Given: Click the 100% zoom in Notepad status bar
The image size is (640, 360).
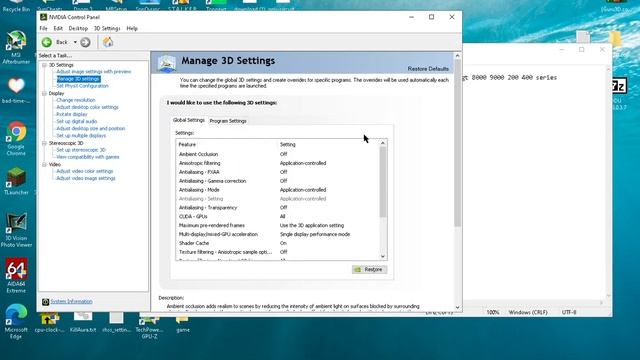Looking at the screenshot, I should tap(493, 312).
